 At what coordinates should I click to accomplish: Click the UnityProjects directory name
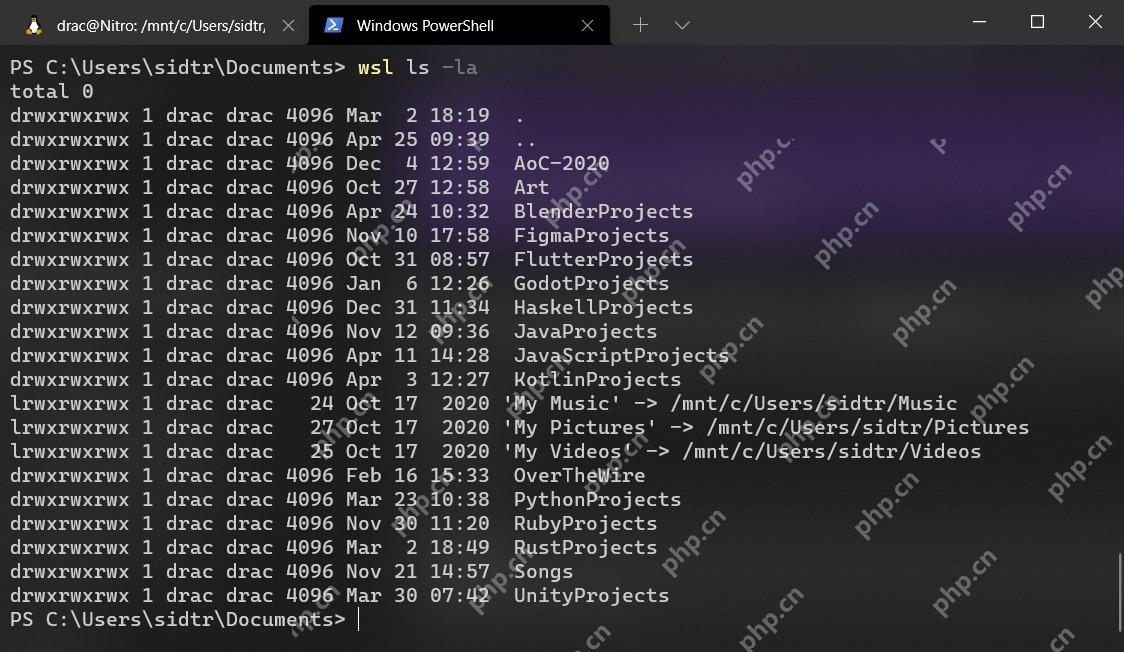591,595
